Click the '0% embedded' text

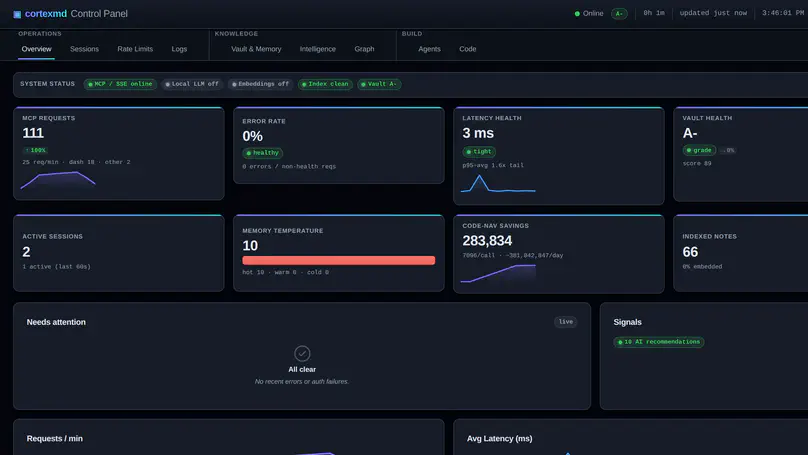pyautogui.click(x=702, y=266)
